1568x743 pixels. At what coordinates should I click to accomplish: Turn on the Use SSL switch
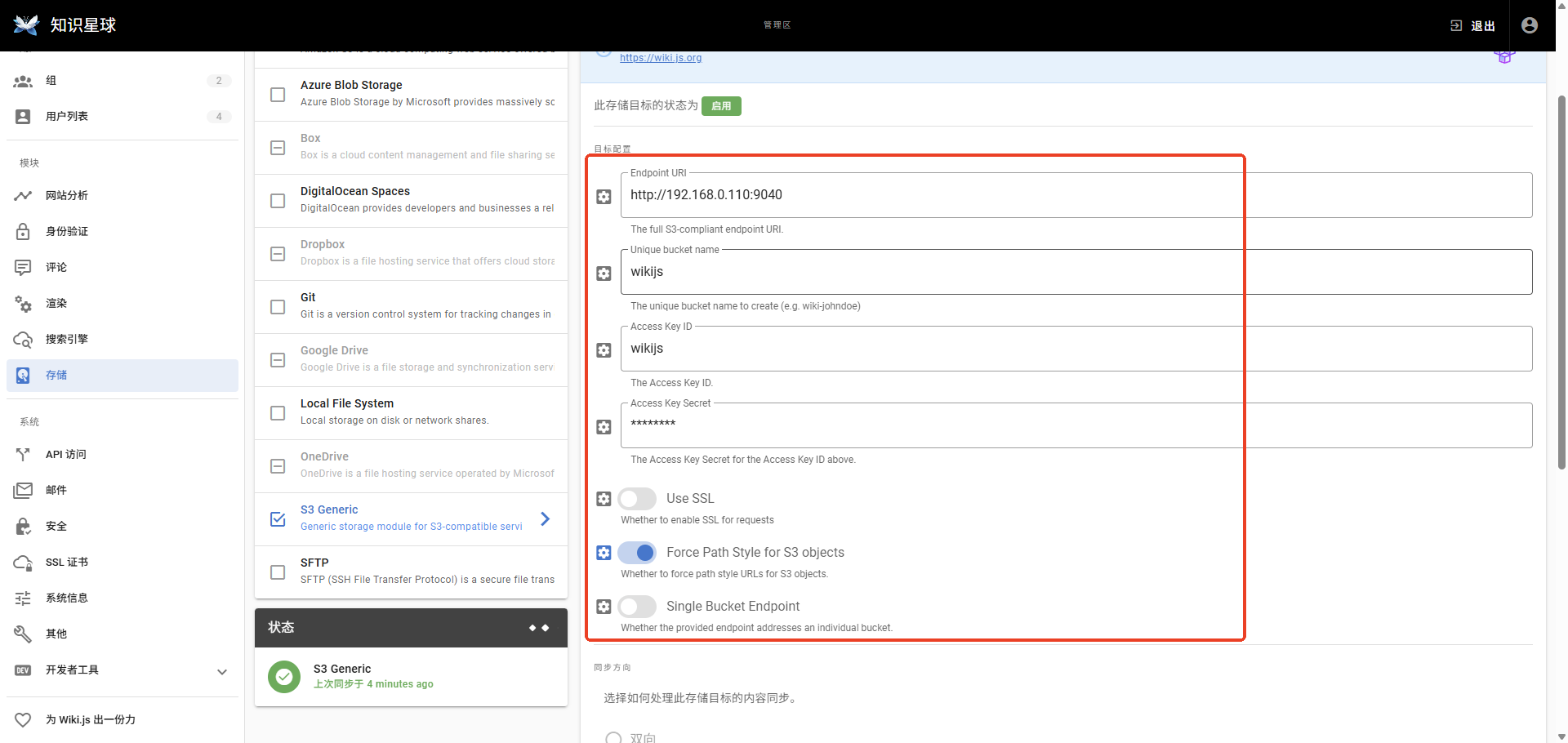[x=637, y=499]
